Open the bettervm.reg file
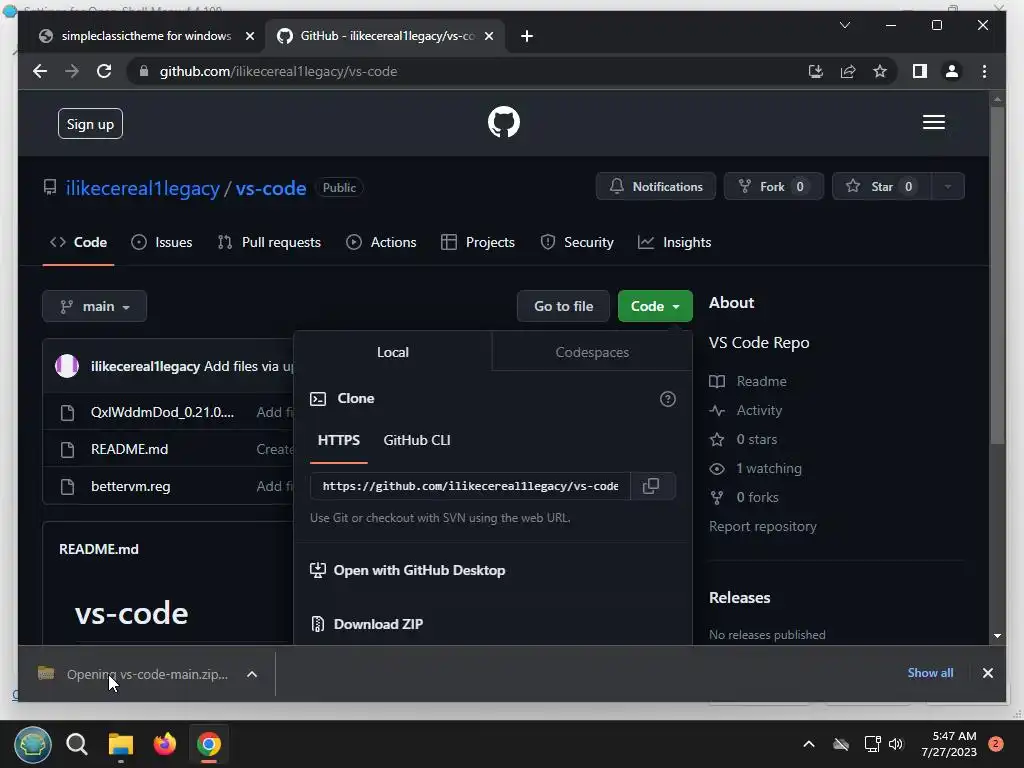 click(x=131, y=487)
